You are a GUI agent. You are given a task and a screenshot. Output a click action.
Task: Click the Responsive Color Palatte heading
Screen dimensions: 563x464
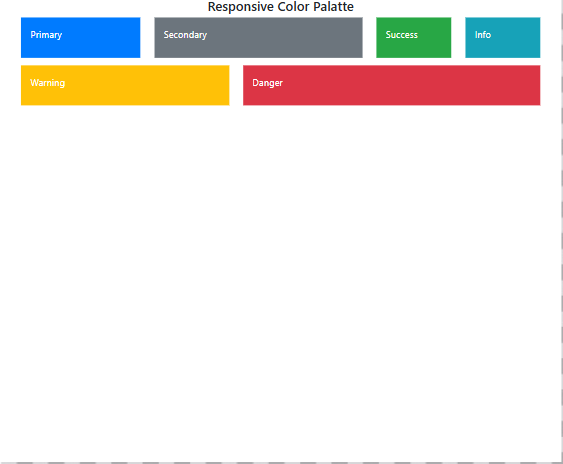pos(281,7)
